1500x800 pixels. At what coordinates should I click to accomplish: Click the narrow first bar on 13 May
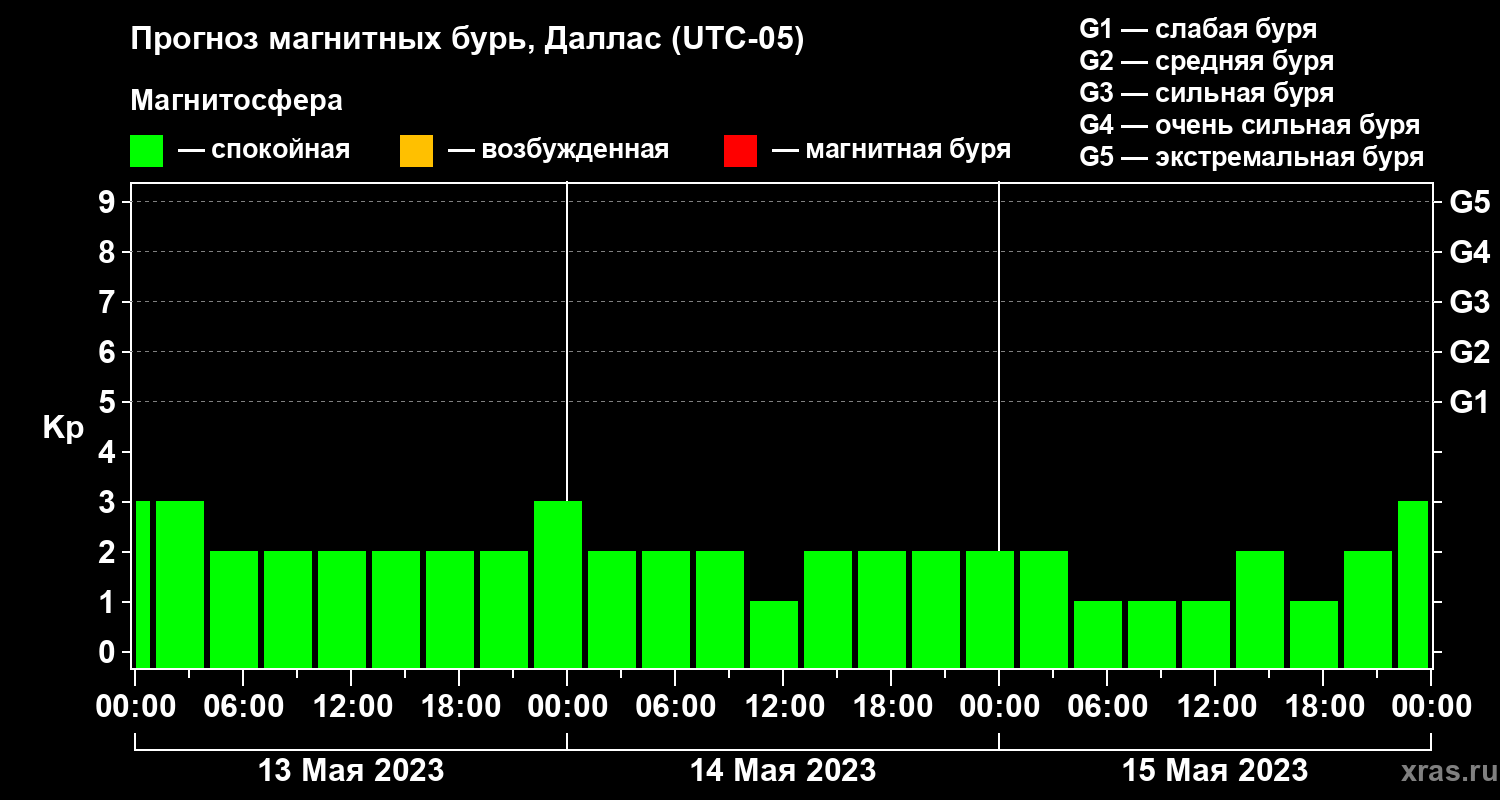point(142,584)
